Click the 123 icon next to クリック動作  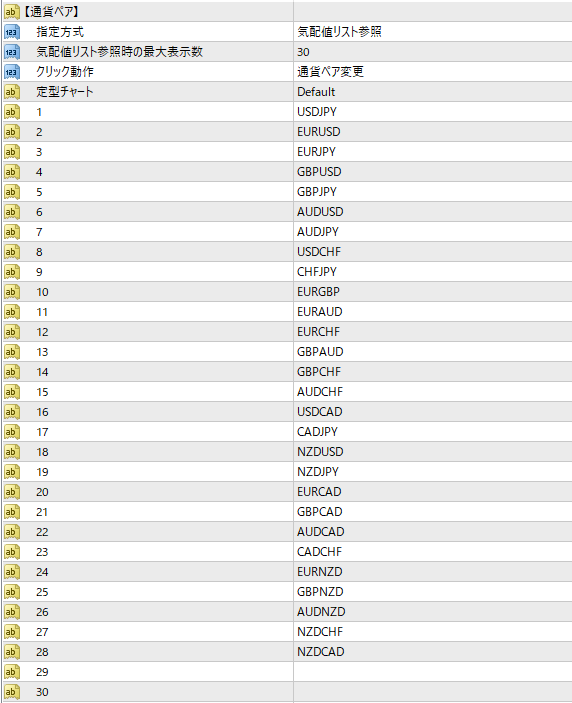(x=12, y=72)
